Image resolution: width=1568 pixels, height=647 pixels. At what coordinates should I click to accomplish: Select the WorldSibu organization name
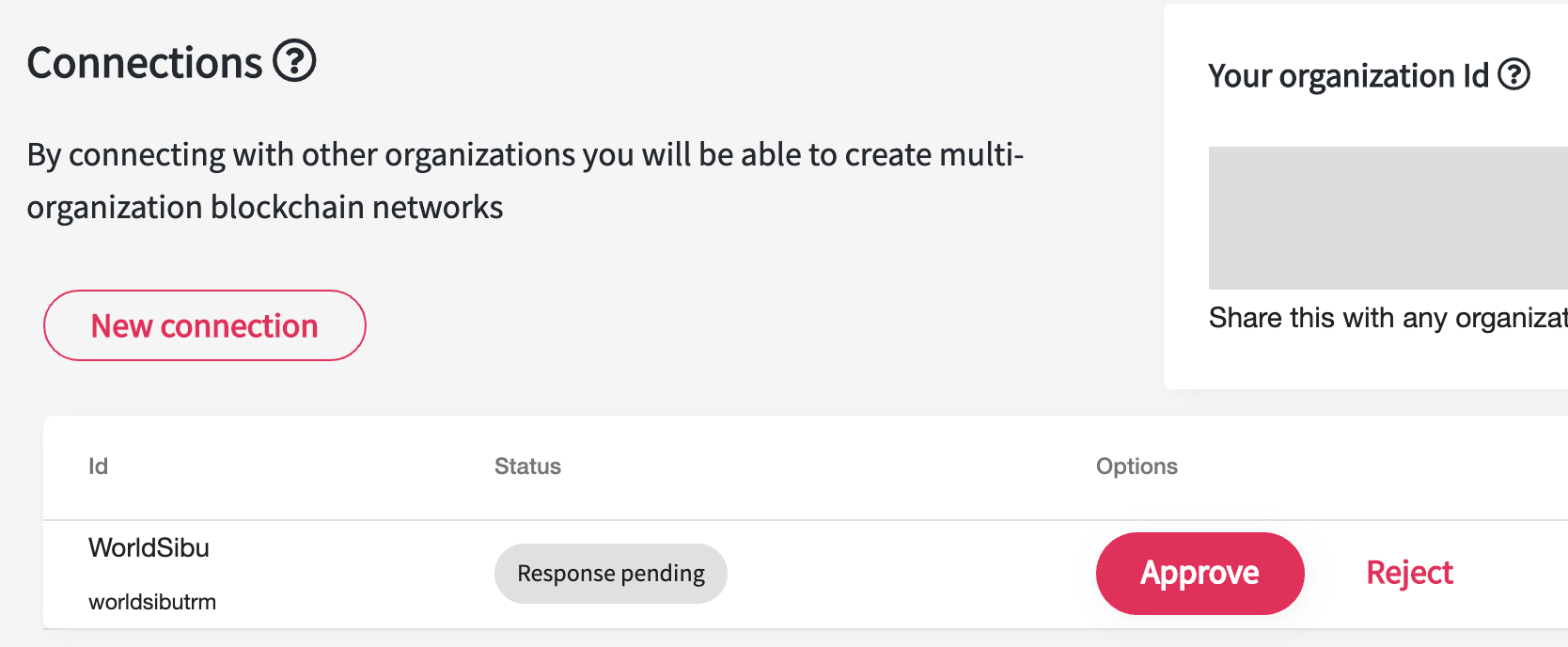pos(149,547)
